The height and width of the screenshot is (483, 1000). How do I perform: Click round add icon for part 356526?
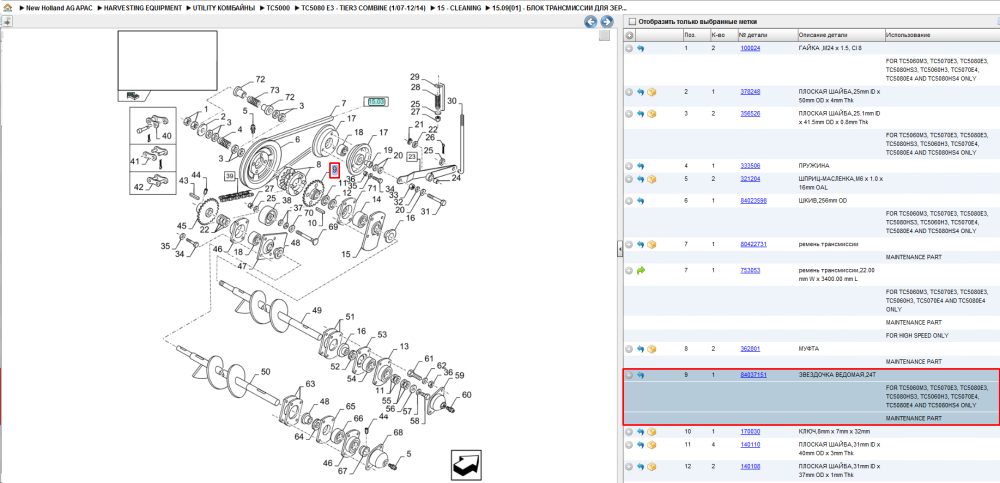coord(629,114)
